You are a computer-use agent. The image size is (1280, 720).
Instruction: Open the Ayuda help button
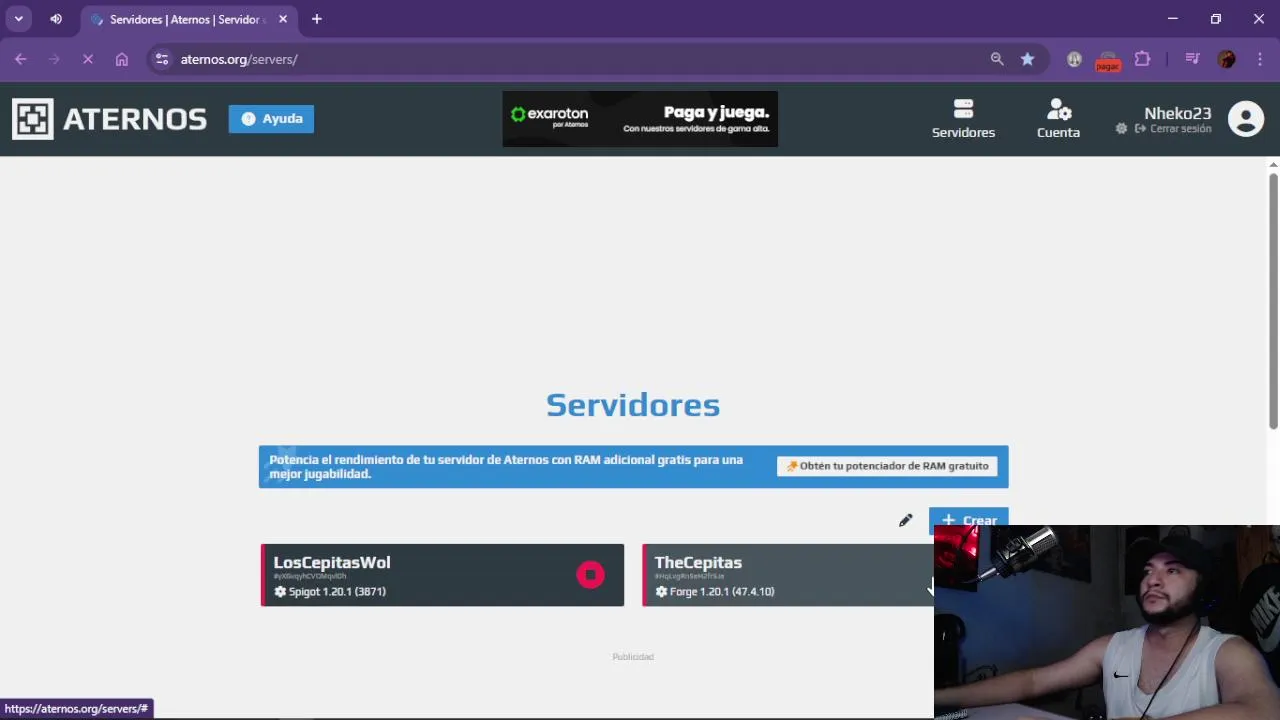[271, 119]
